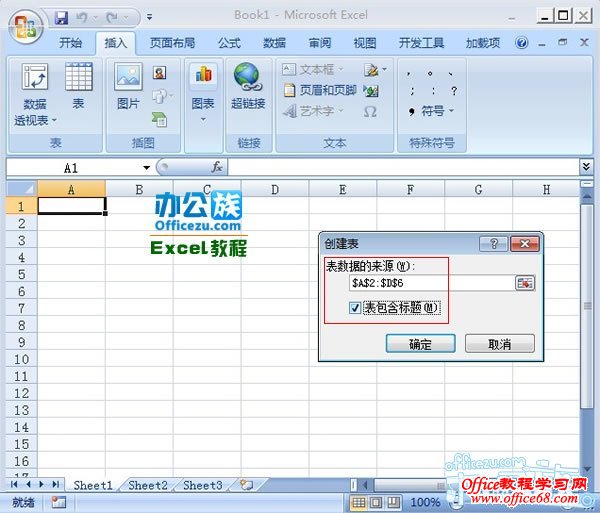Viewport: 600px width, 513px height.
Task: Expand the formula bar chevron
Action: point(586,167)
